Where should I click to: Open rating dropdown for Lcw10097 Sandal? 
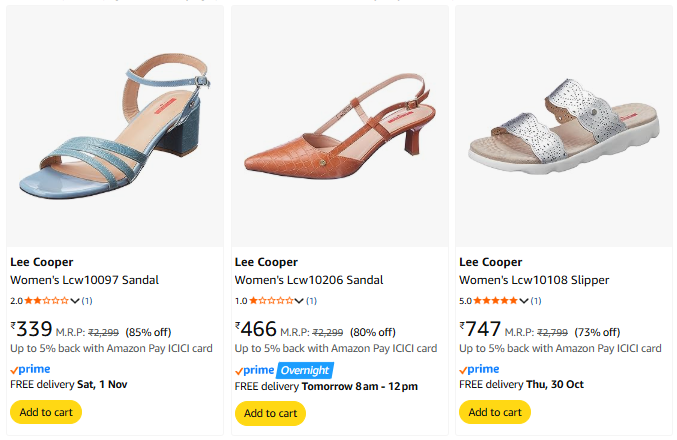pyautogui.click(x=75, y=301)
